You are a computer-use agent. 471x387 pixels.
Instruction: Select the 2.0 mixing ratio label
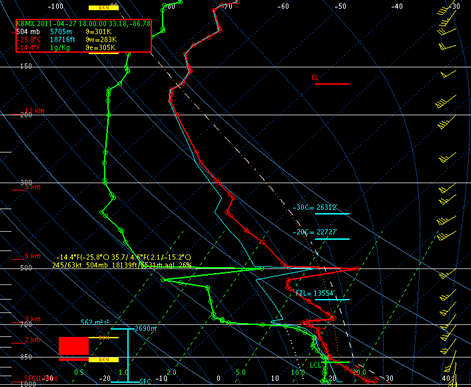point(171,372)
